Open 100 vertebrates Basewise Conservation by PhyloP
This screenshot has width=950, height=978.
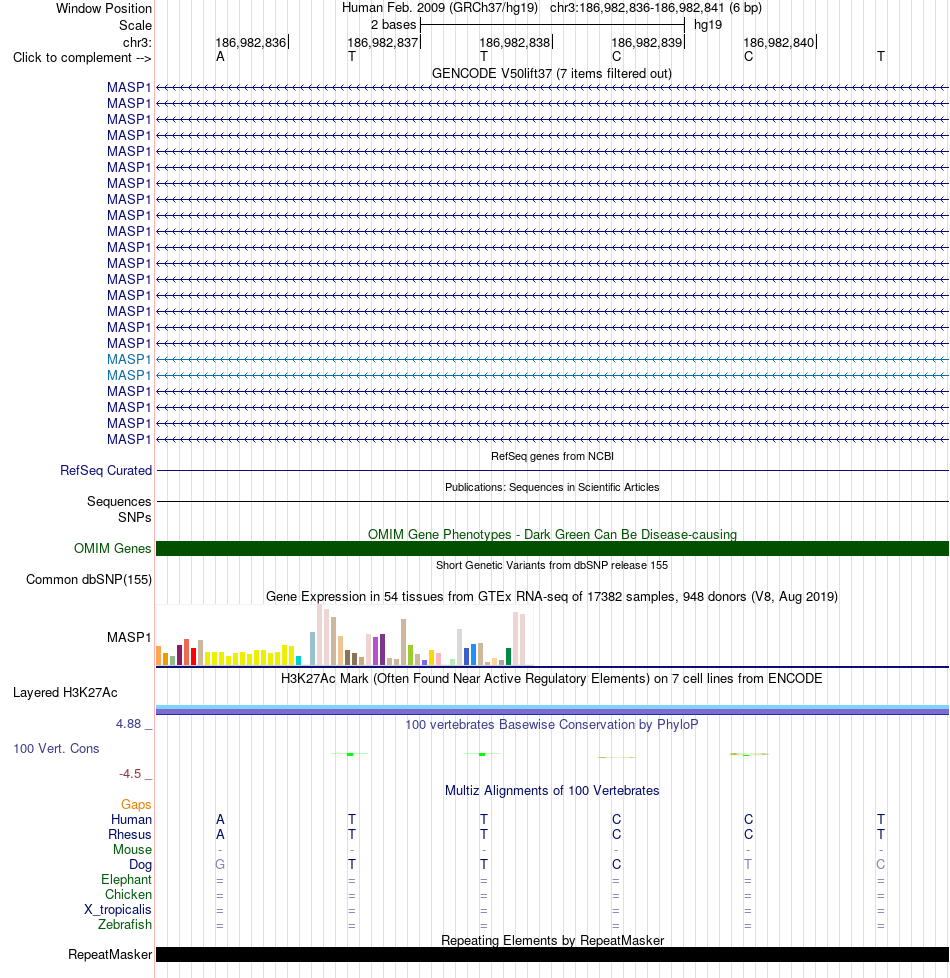pos(552,725)
